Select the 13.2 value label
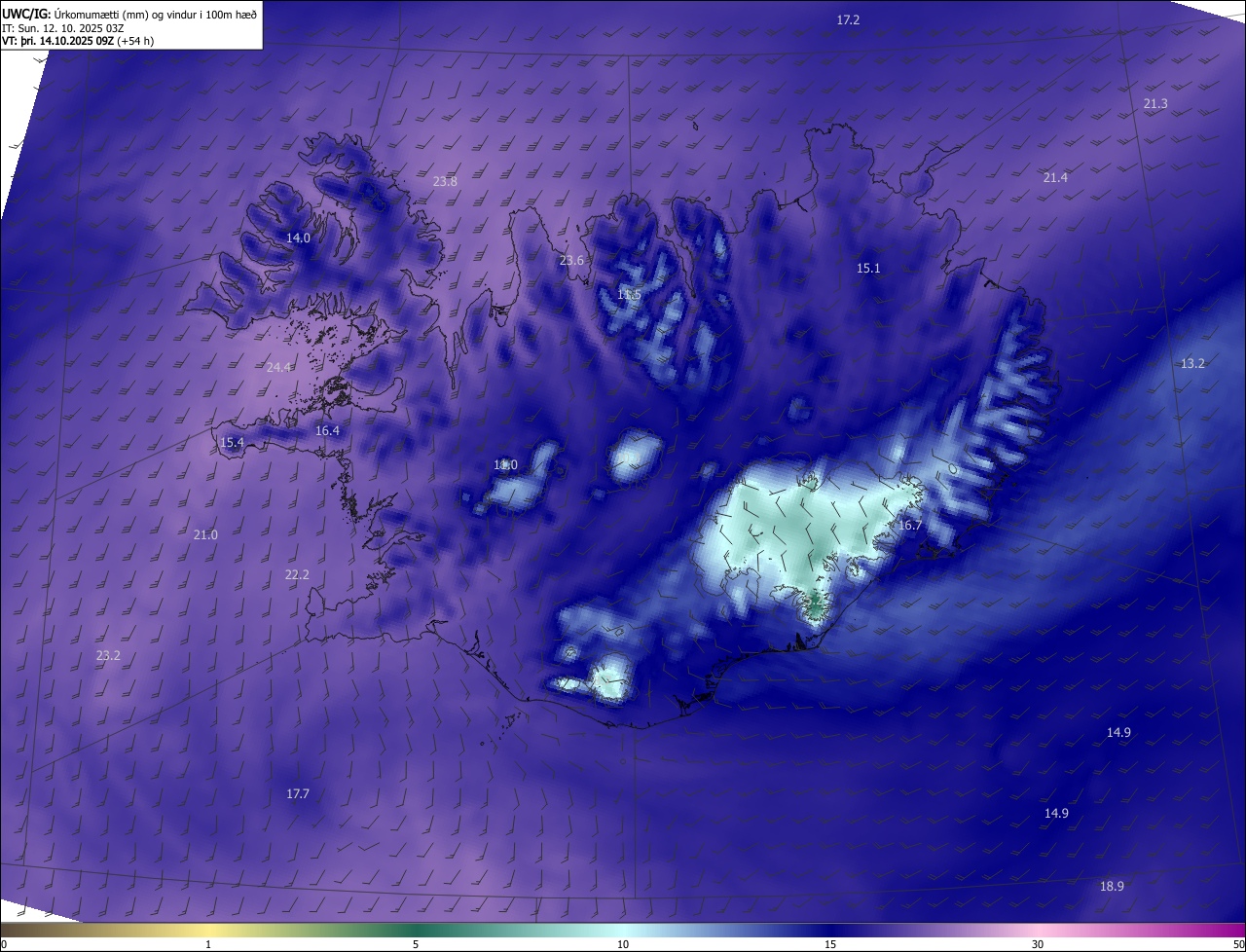This screenshot has width=1246, height=952. click(1192, 363)
